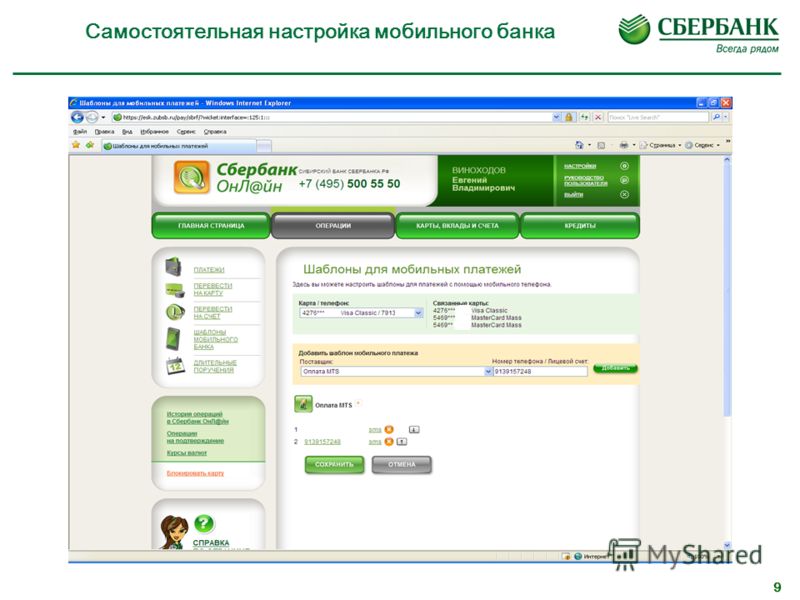Image resolution: width=800 pixels, height=600 pixels.
Task: Open the Сервис menu in menu bar
Action: 186,132
